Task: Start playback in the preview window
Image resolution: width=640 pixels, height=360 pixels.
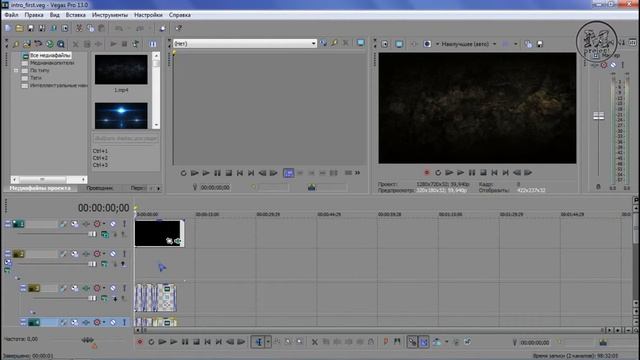Action: pos(460,173)
